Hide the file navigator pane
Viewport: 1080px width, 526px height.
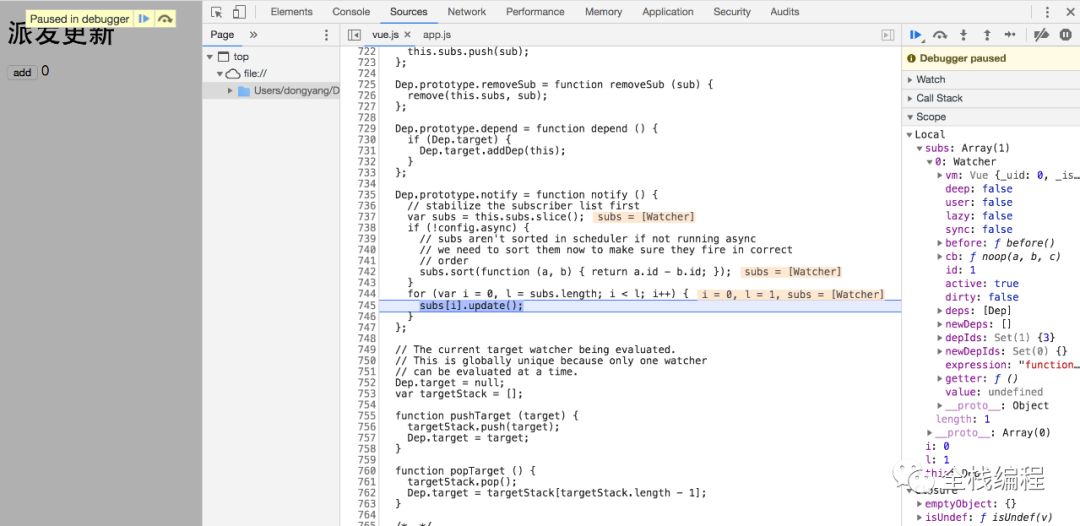click(354, 34)
